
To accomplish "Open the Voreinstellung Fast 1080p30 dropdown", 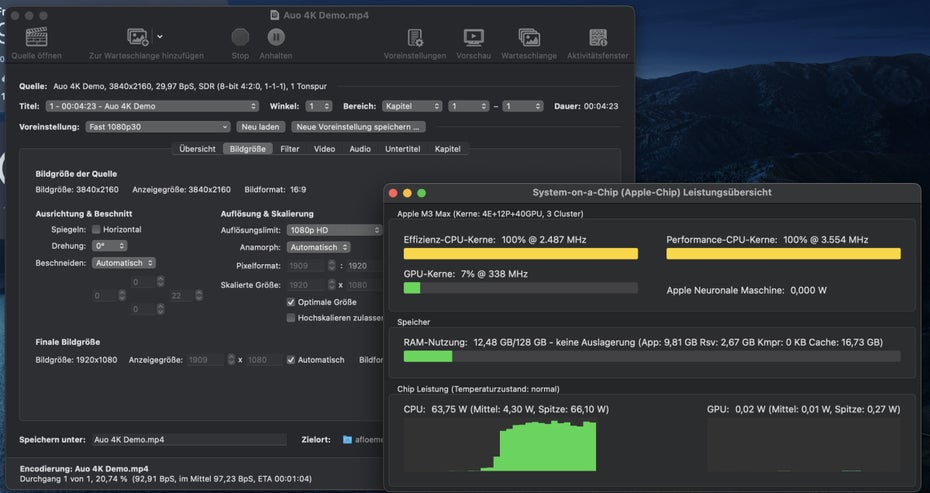I will (x=157, y=127).
